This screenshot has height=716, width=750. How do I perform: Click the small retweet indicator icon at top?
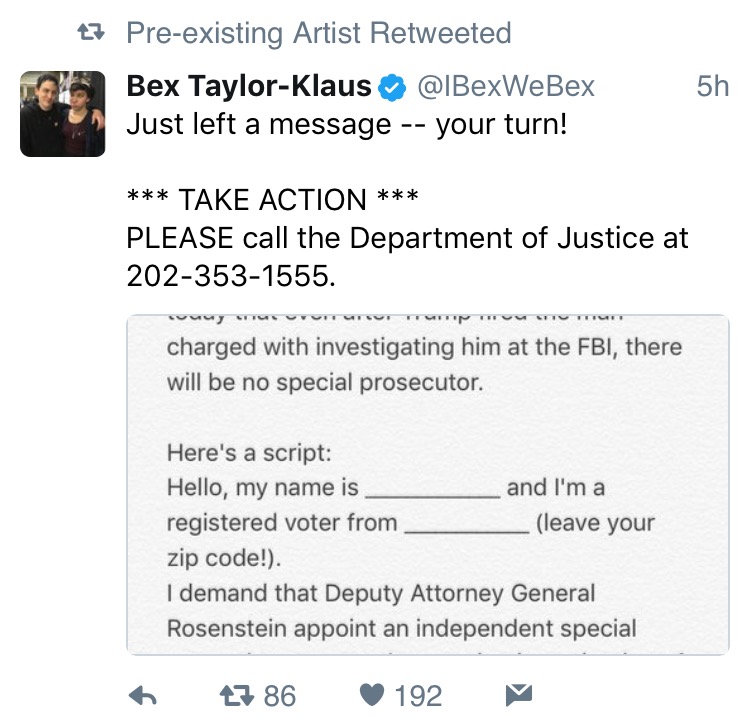[x=91, y=33]
